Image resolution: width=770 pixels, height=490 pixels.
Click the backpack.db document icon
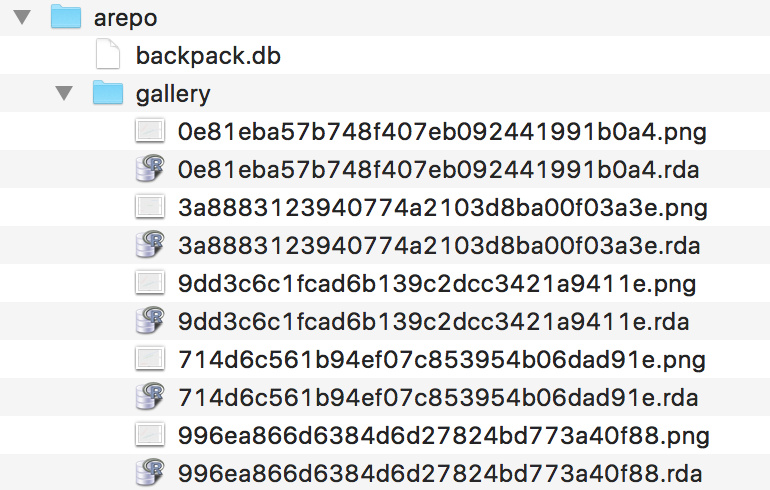click(x=108, y=55)
